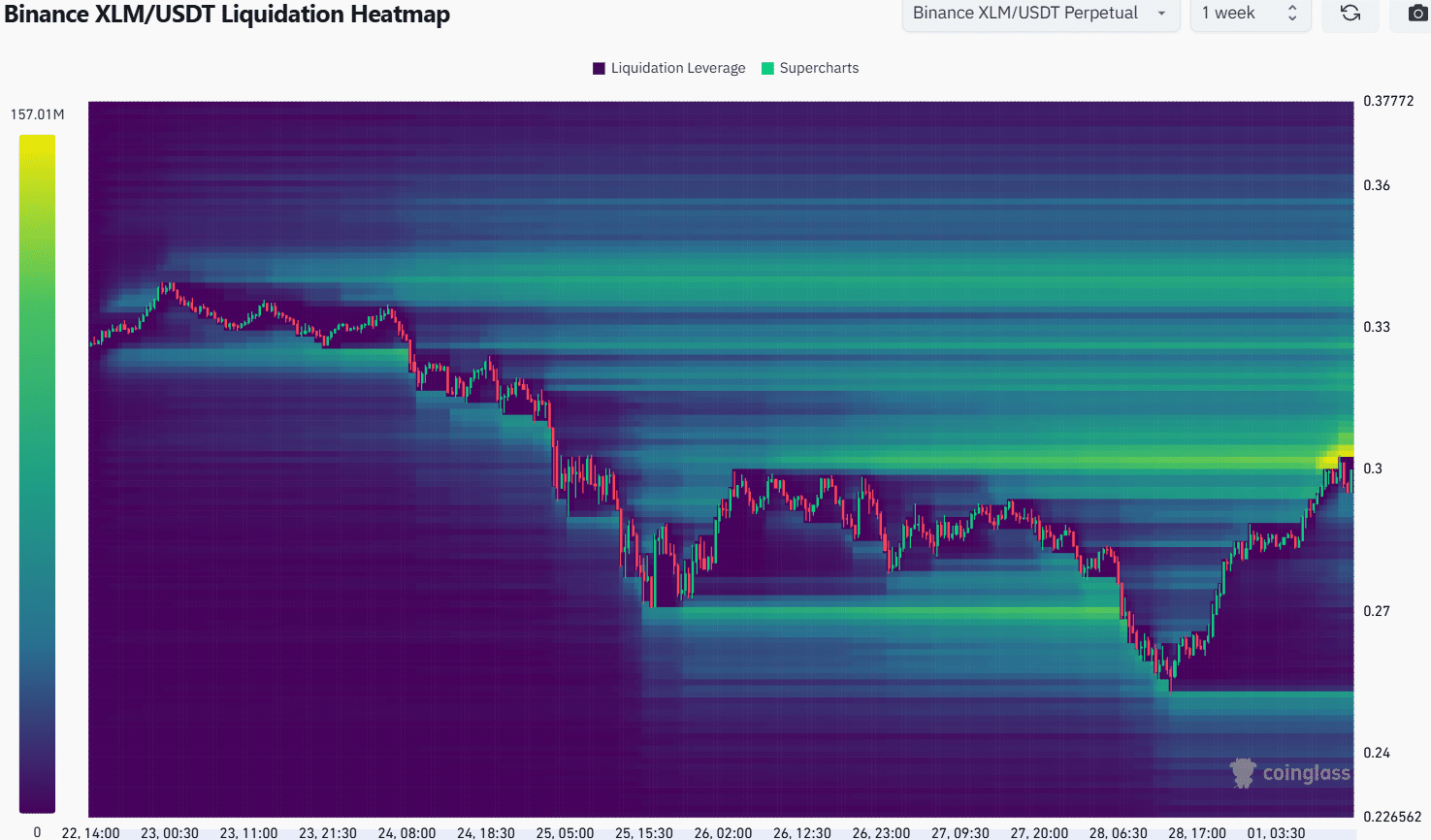1431x840 pixels.
Task: Click the liquidation leverage color scale bar
Action: pyautogui.click(x=37, y=473)
